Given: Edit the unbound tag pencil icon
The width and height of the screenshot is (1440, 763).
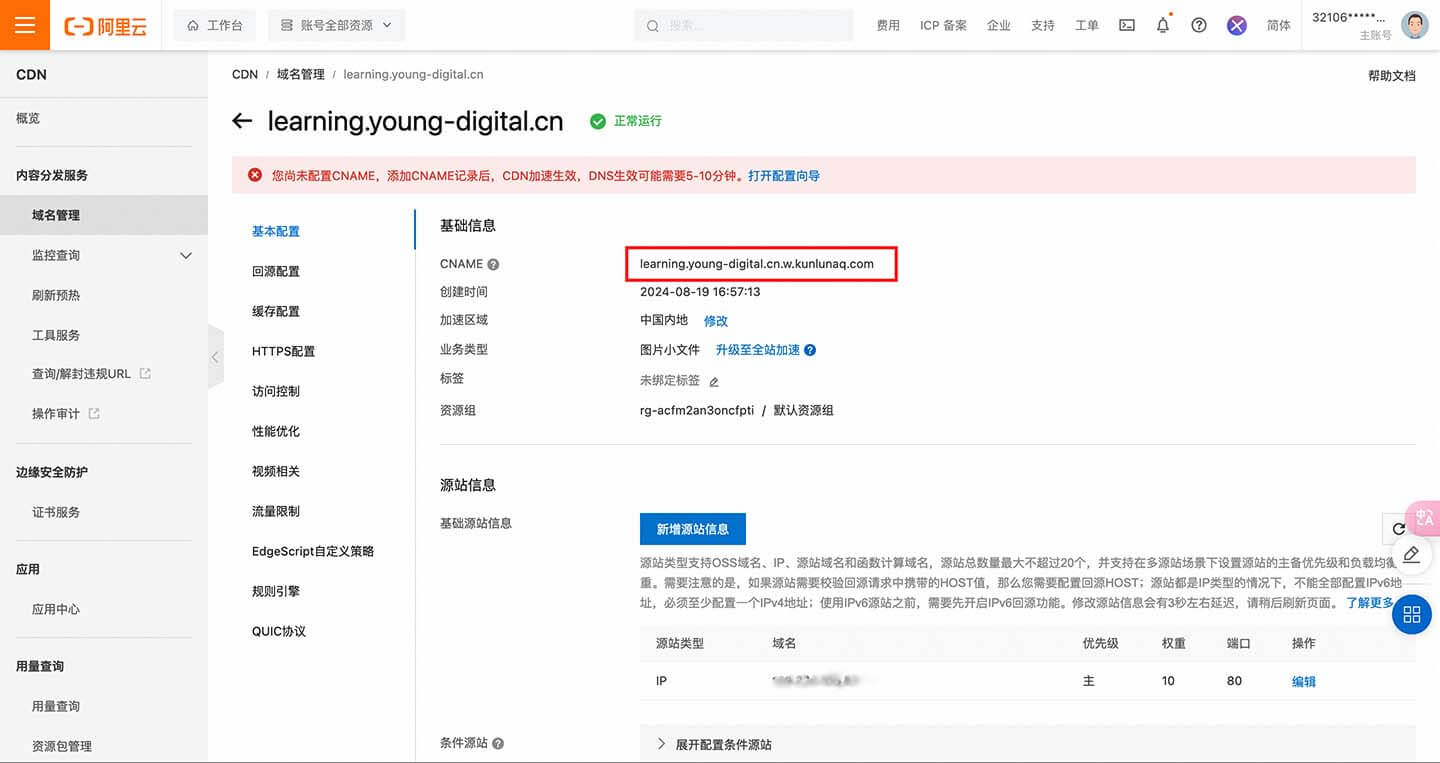Looking at the screenshot, I should click(x=714, y=382).
